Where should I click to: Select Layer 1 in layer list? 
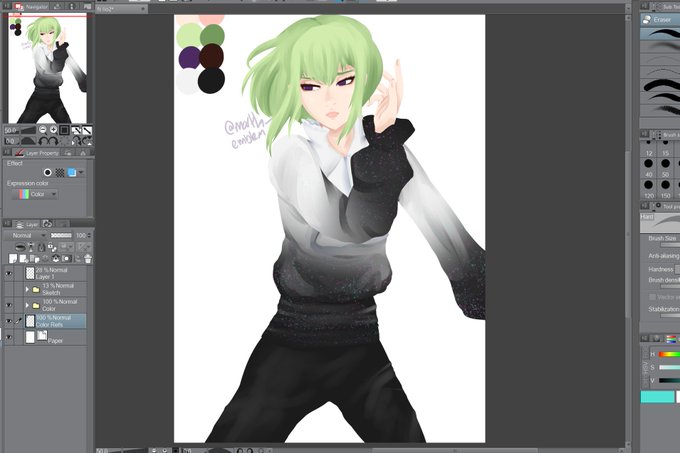pyautogui.click(x=55, y=274)
